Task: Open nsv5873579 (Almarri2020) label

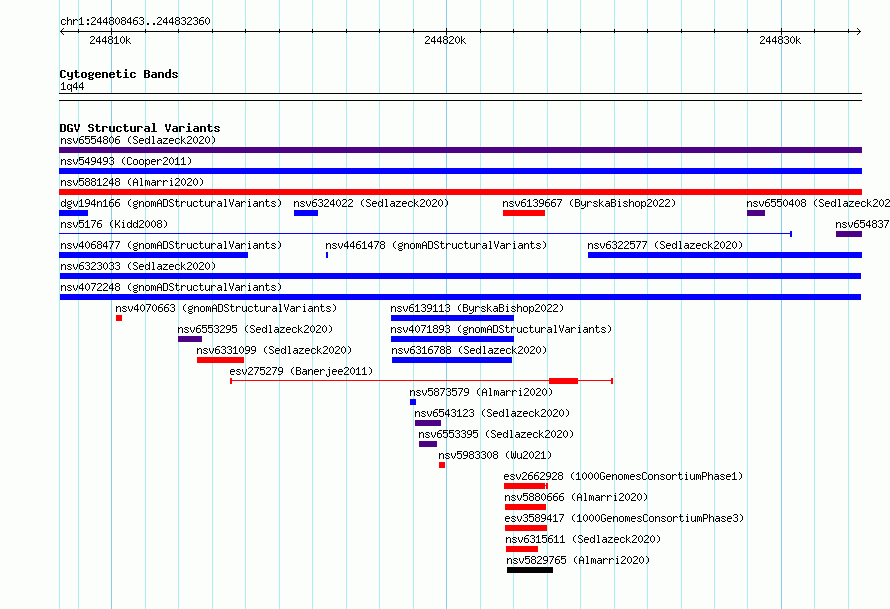Action: click(481, 392)
